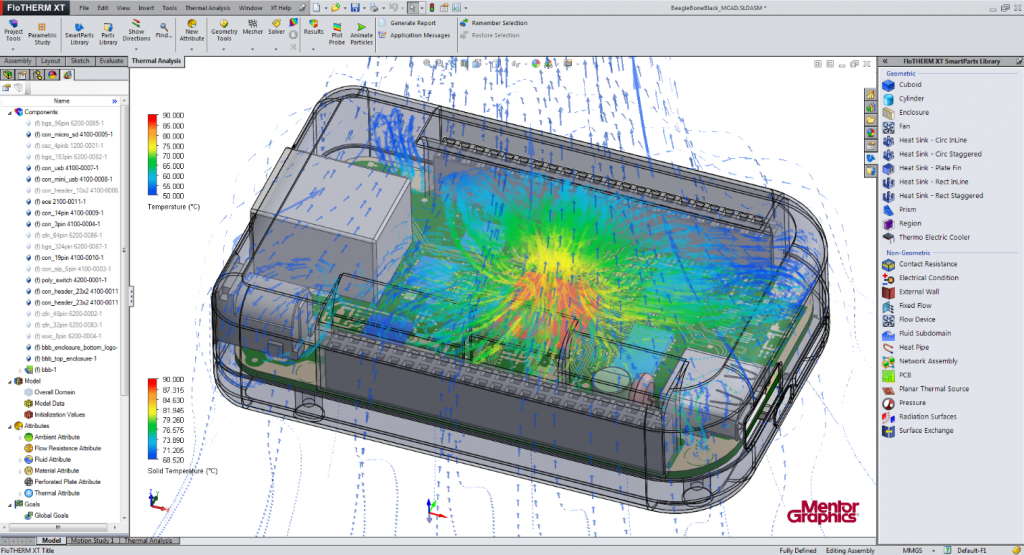1024x555 pixels.
Task: Click the Solid Temperature color legend bar
Action: click(x=153, y=420)
